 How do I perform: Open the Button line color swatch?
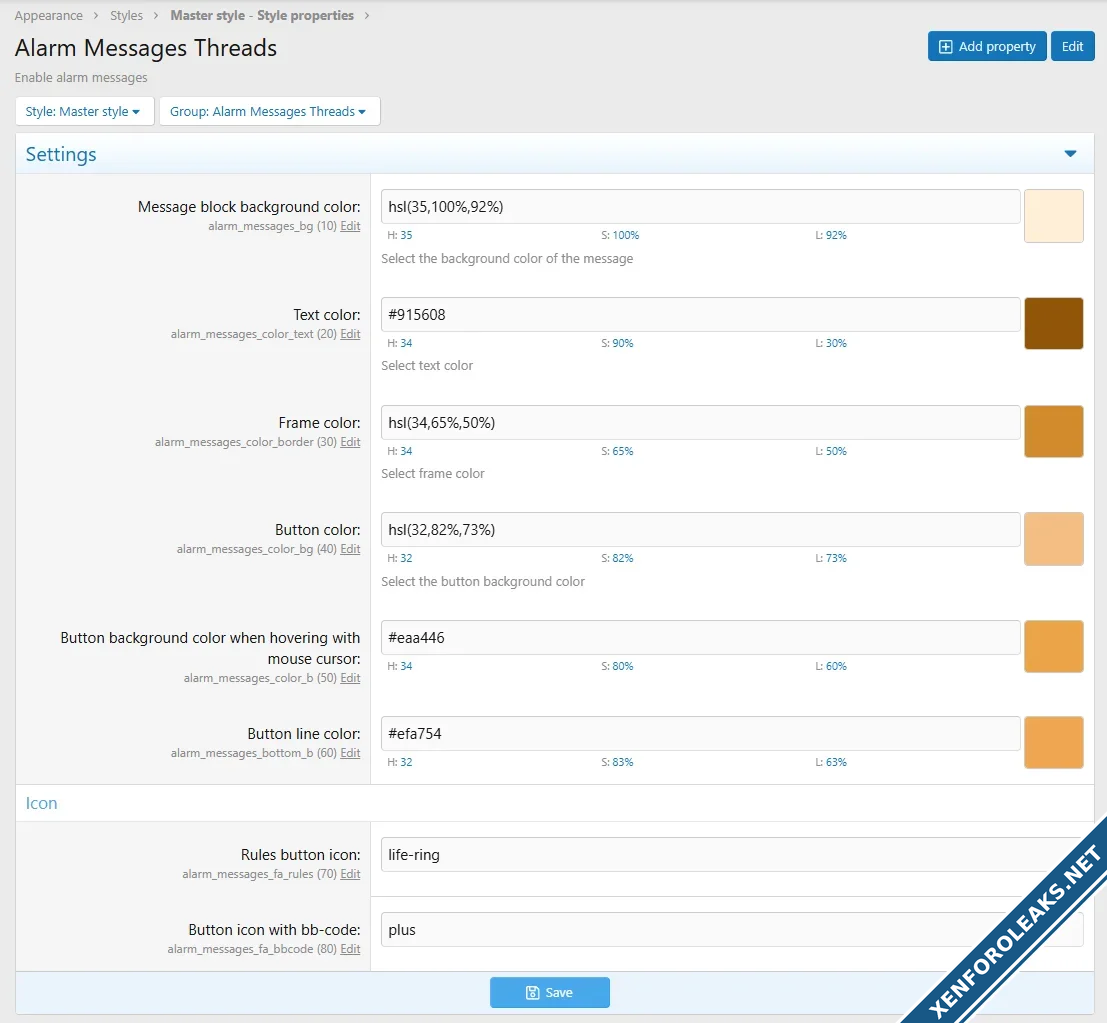pos(1053,742)
